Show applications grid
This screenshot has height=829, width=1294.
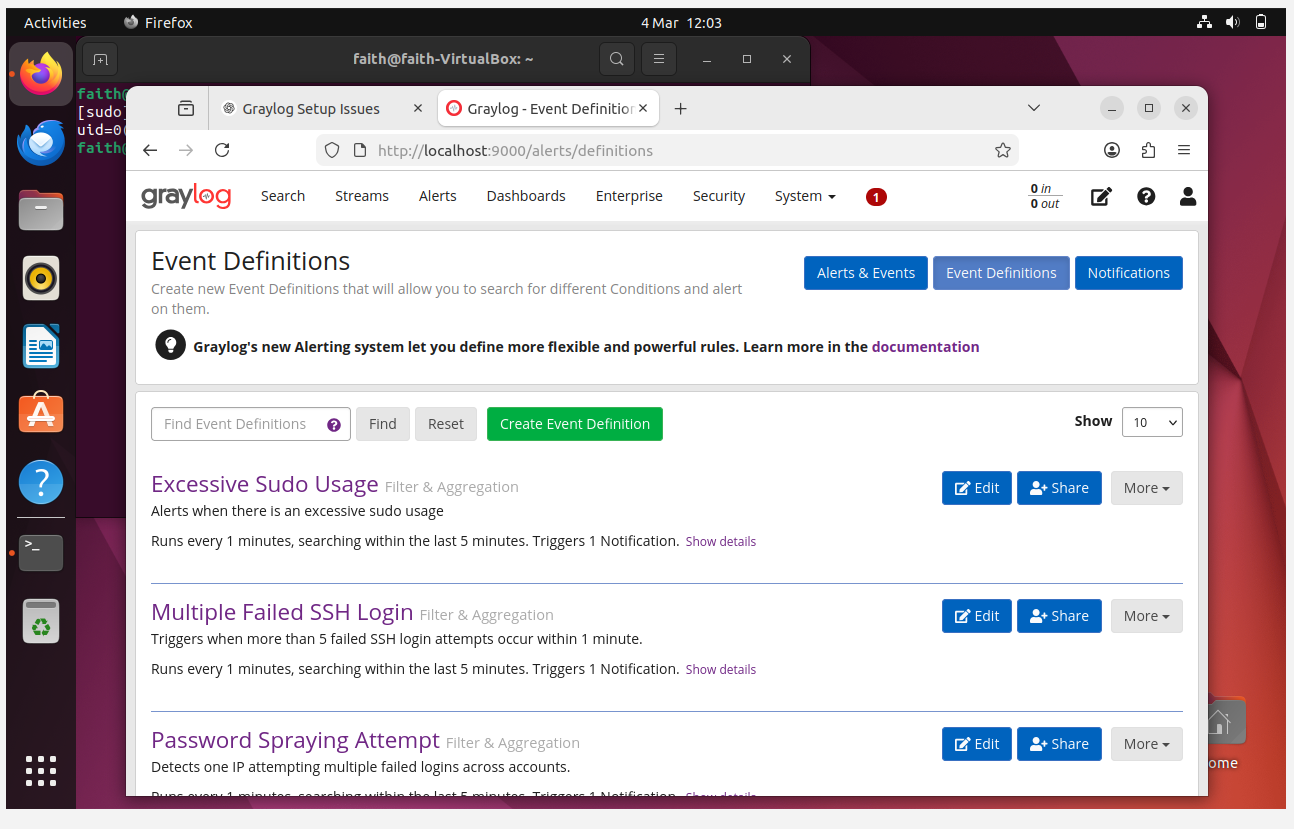pos(41,771)
